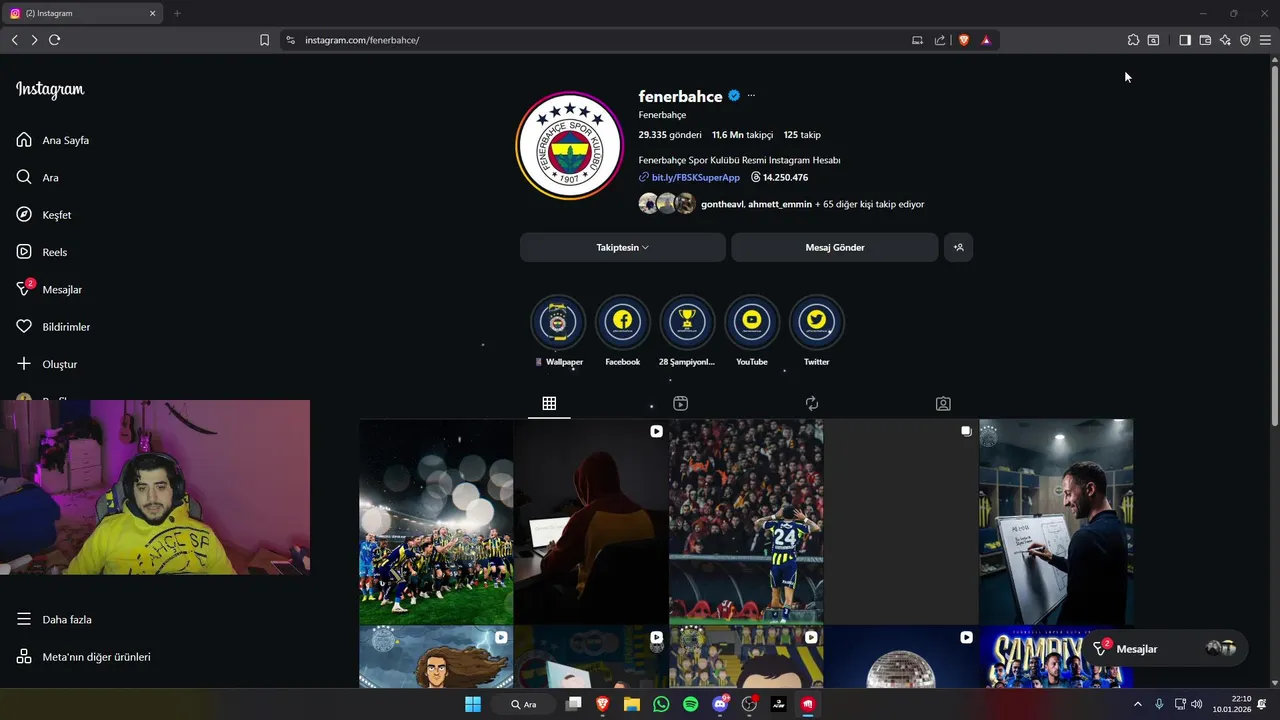Reload the page
Viewport: 1280px width, 720px height.
tap(54, 40)
